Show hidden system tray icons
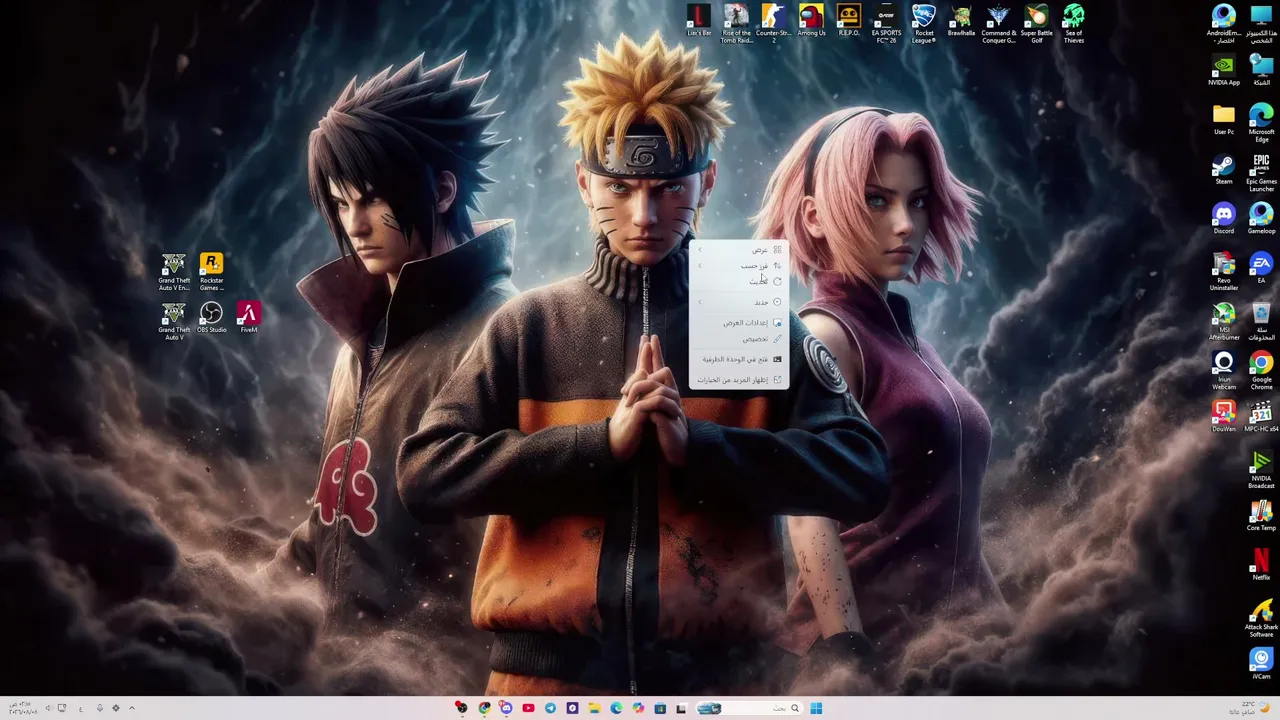Viewport: 1280px width, 720px height. coord(131,708)
